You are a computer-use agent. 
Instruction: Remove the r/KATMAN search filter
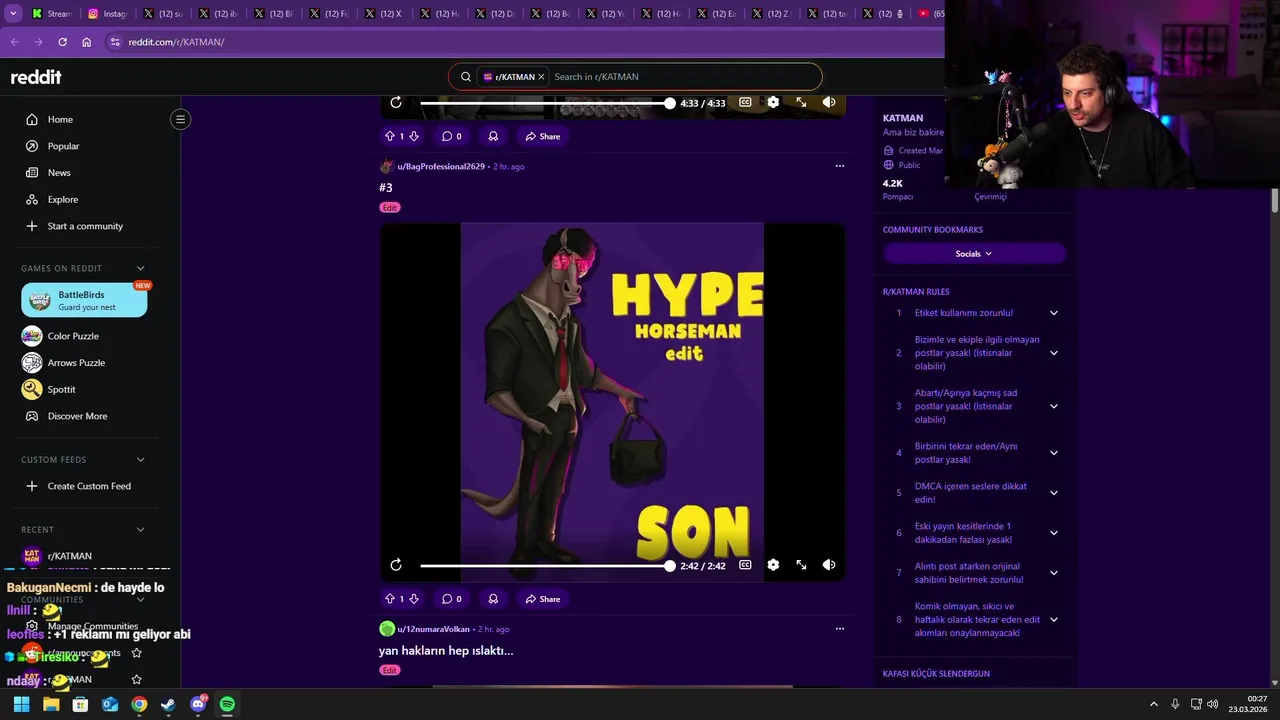click(541, 77)
